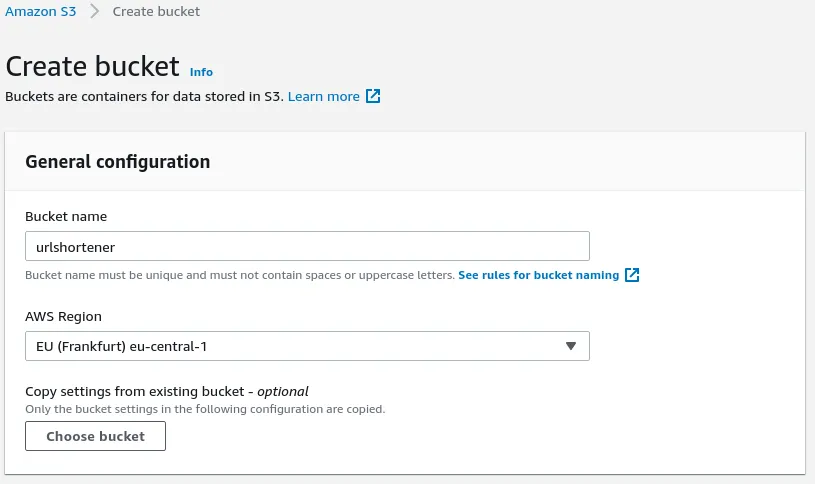This screenshot has height=484, width=815.
Task: Click the breadcrumb chevron separator arrow
Action: coord(94,12)
